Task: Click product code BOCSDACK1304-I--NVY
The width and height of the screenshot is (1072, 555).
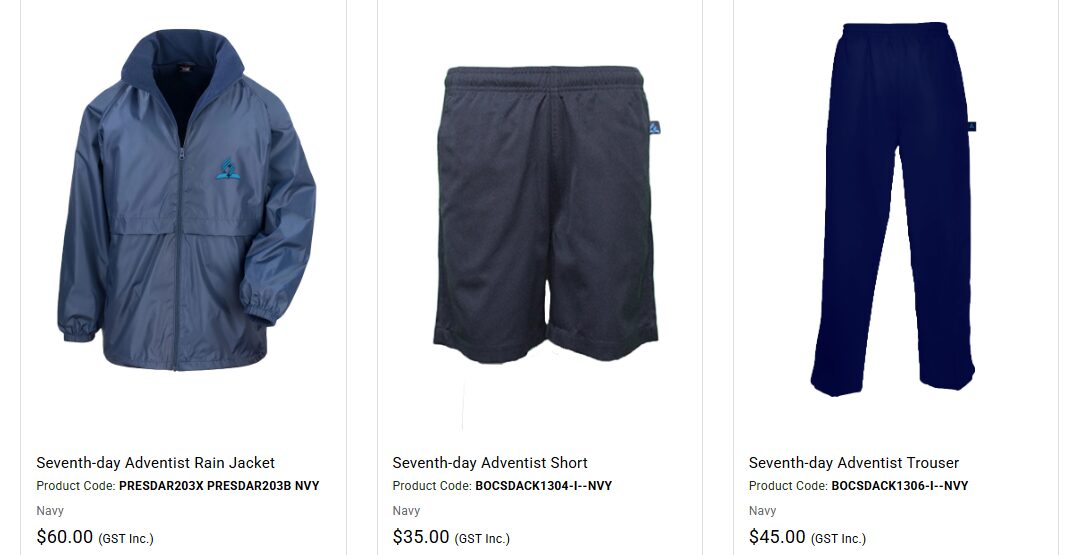Action: [x=544, y=486]
